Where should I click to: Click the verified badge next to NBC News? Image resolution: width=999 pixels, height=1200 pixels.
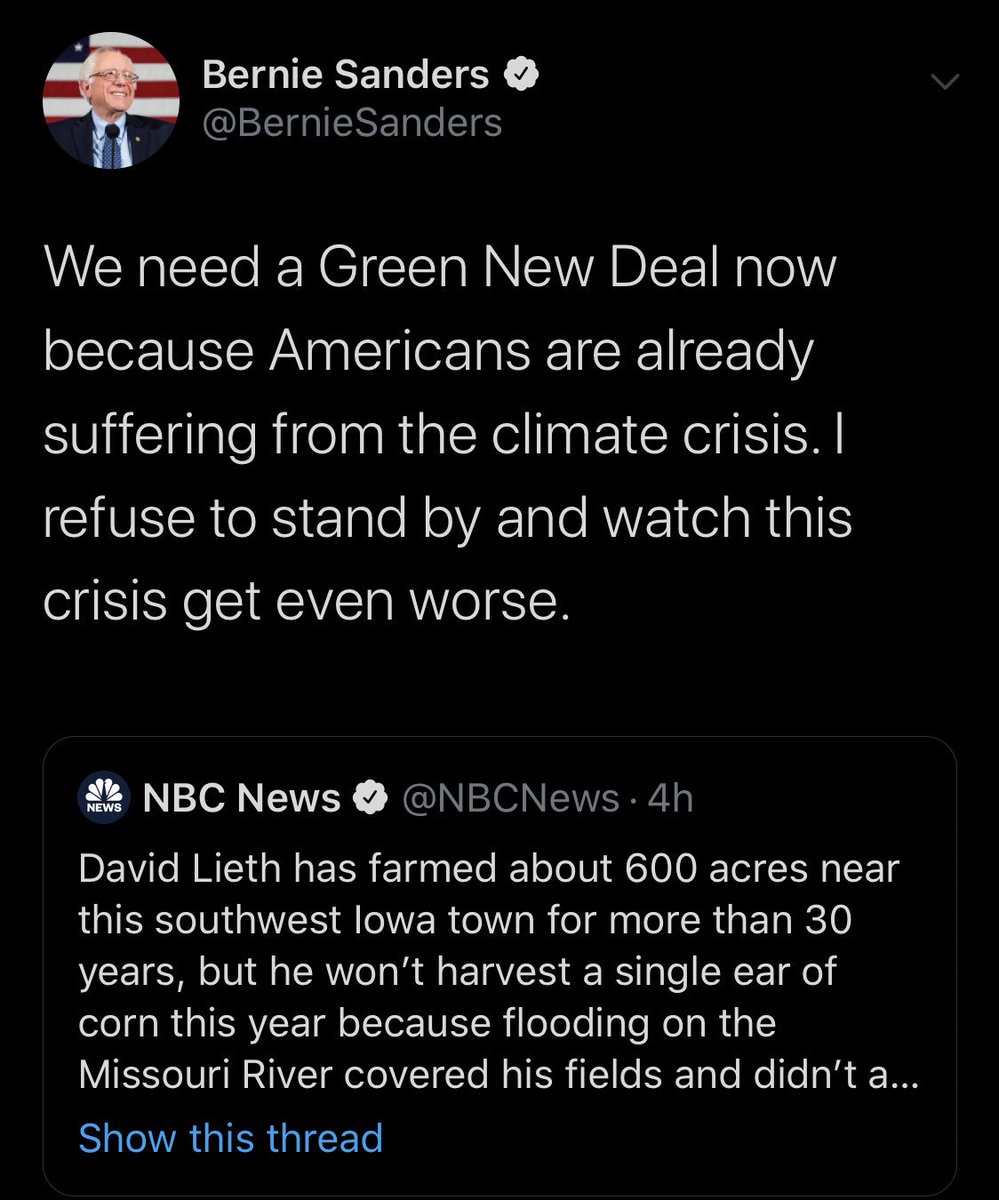point(371,798)
